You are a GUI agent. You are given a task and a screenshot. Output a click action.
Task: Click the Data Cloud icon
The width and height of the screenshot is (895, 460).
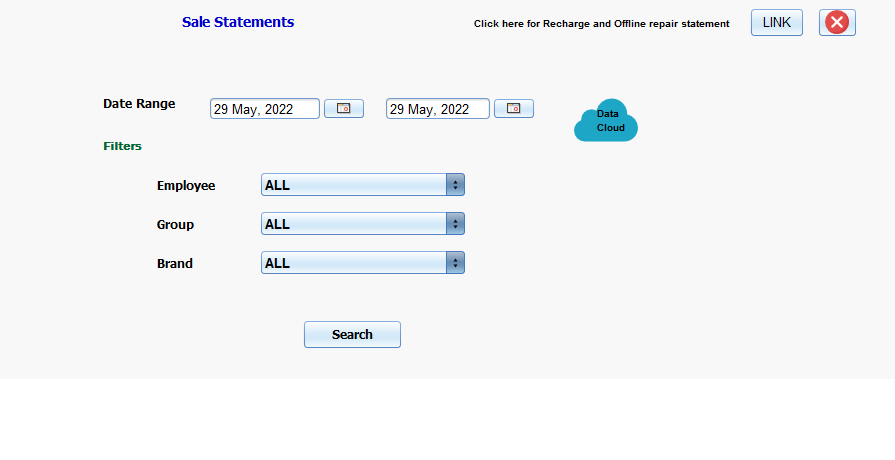[x=606, y=121]
